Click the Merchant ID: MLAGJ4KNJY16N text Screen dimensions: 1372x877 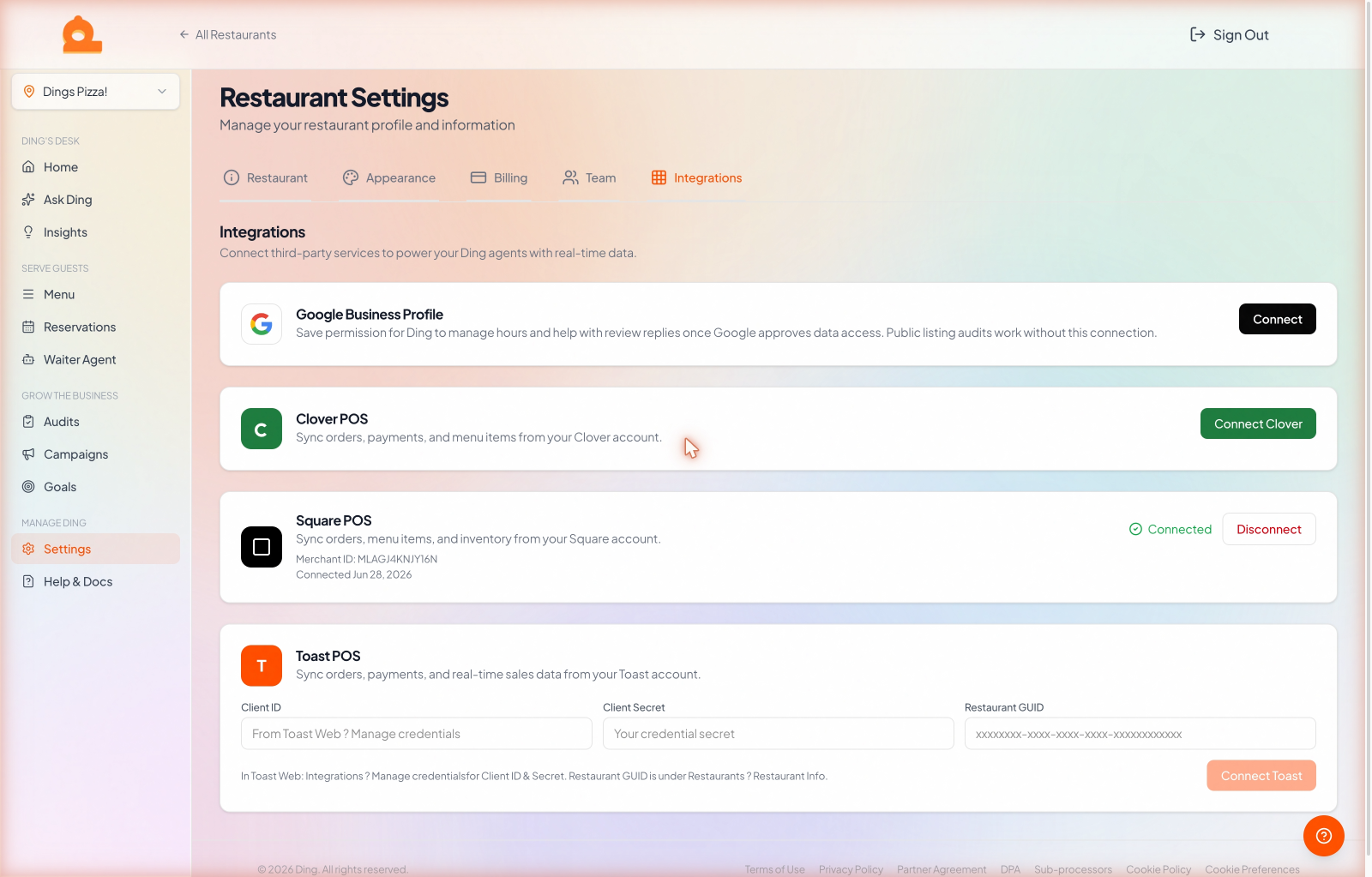point(367,559)
